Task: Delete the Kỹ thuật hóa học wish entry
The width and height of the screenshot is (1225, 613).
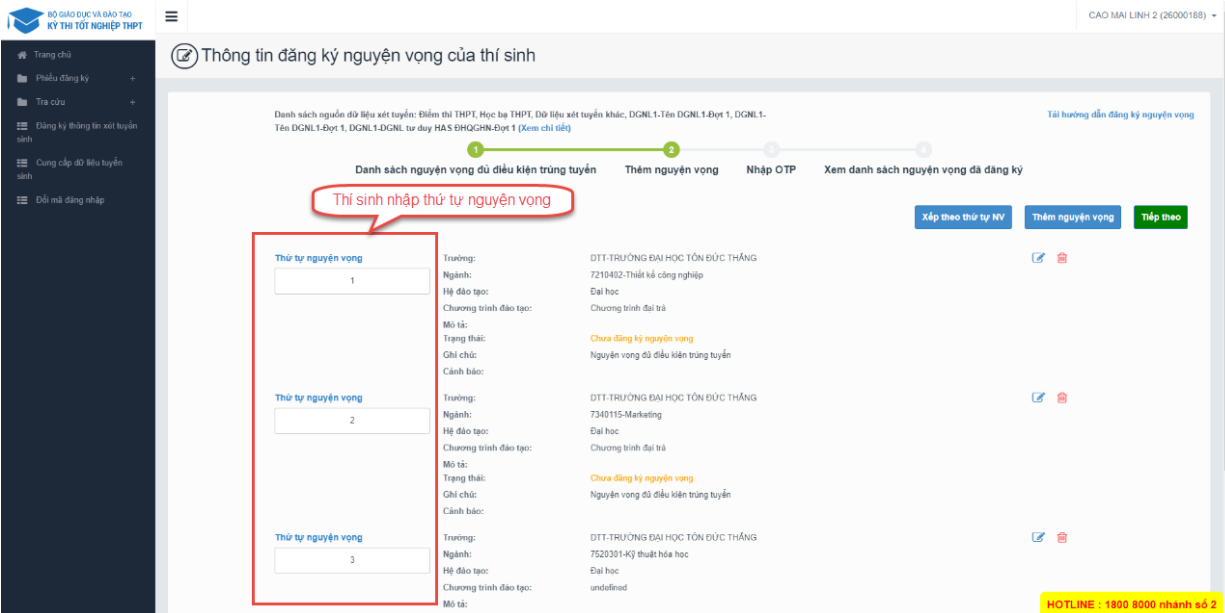Action: click(x=1062, y=538)
